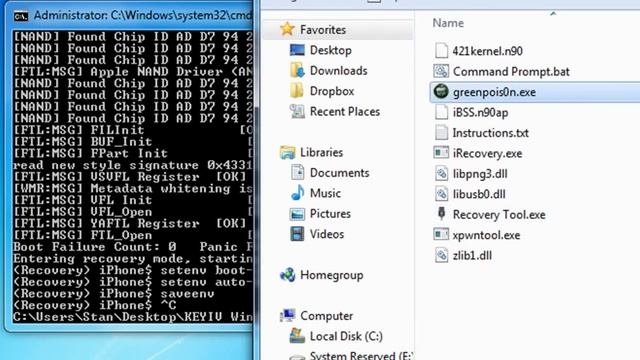Viewport: 640px width, 360px height.
Task: Open the Documents library
Action: pos(340,173)
